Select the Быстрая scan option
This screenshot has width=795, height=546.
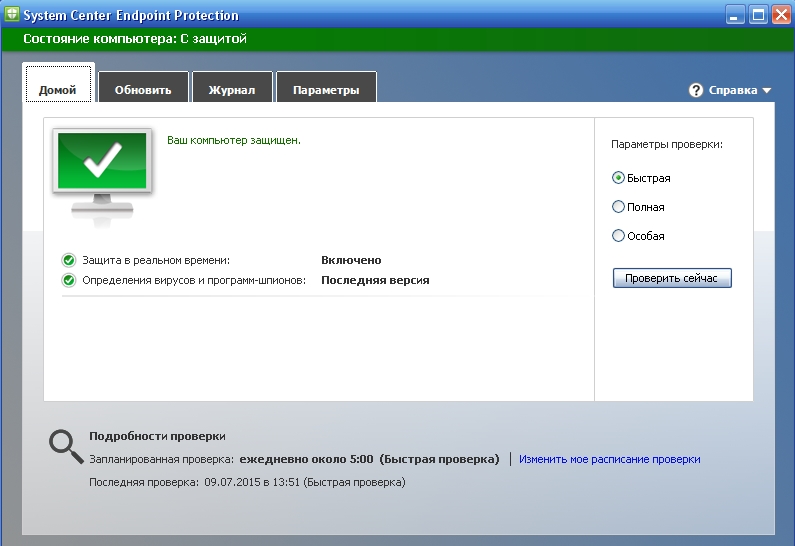click(x=618, y=178)
